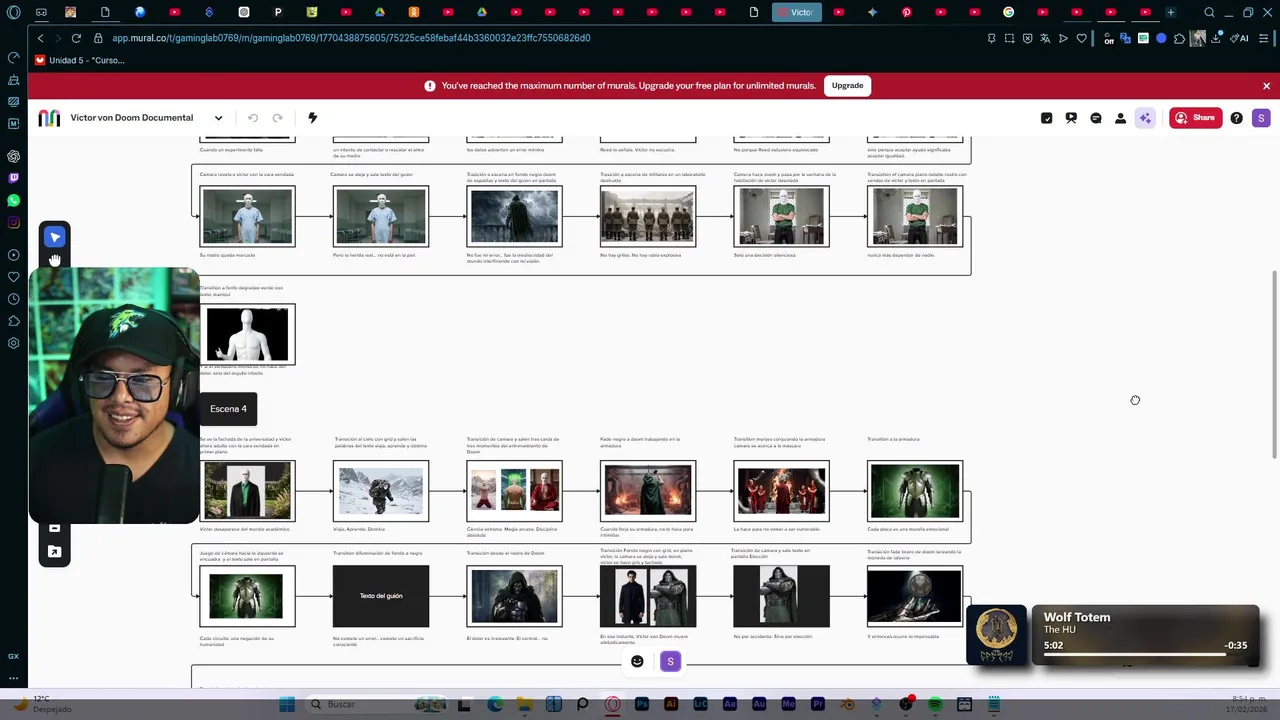The image size is (1280, 720).
Task: Open the Victor von Doom Documental title dropdown
Action: coord(218,118)
